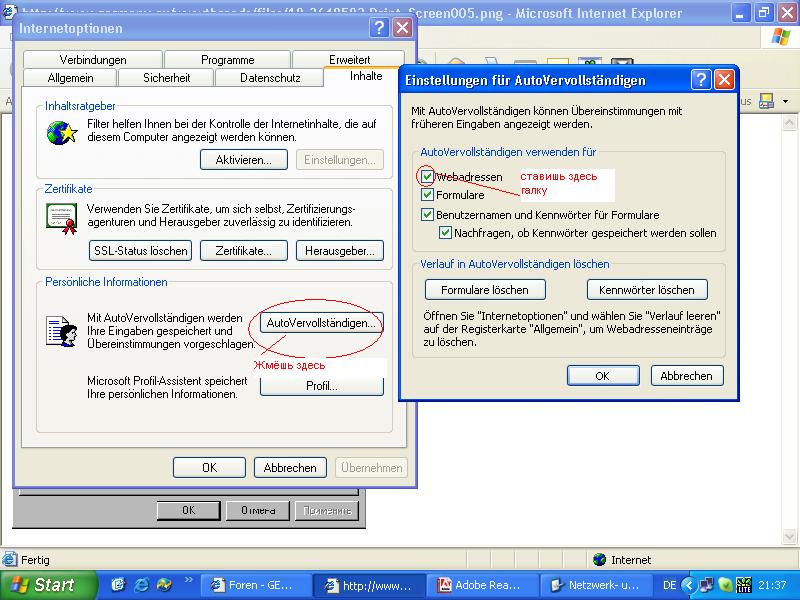Screen dimensions: 800x600
Task: Click the AutoVervollständigen person icon
Action: point(62,331)
